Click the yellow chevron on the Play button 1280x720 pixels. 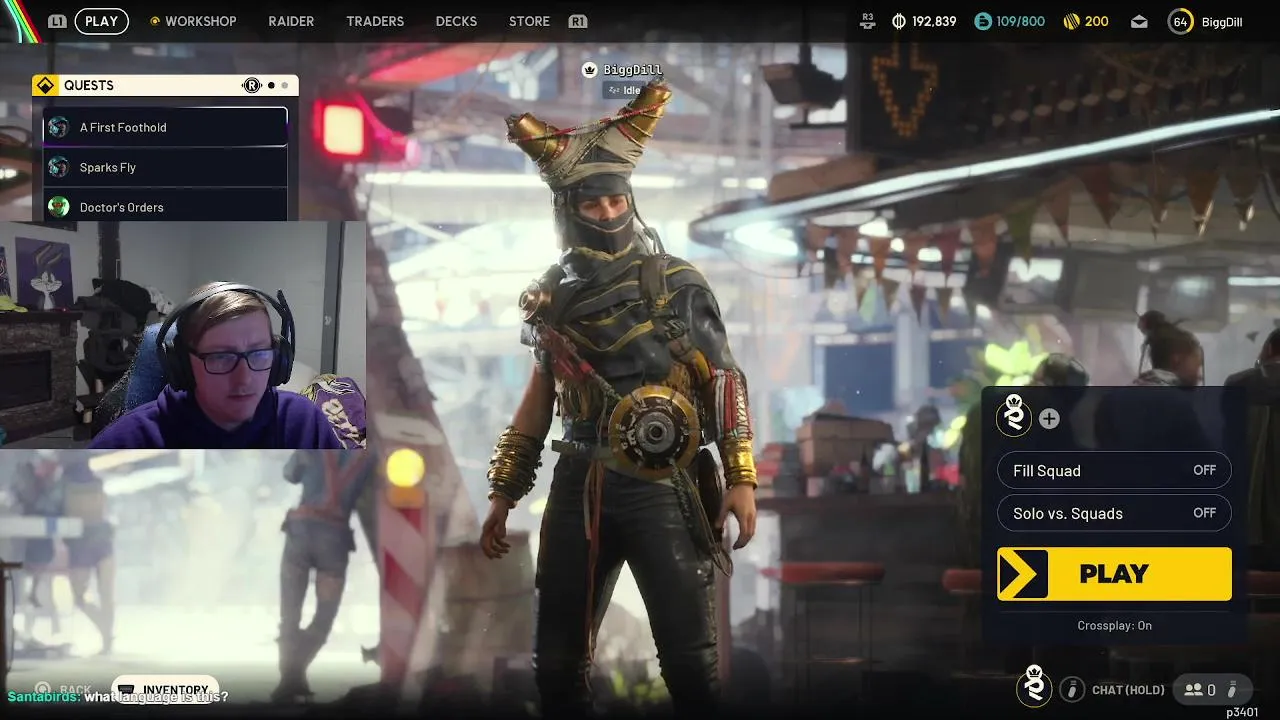[1022, 574]
